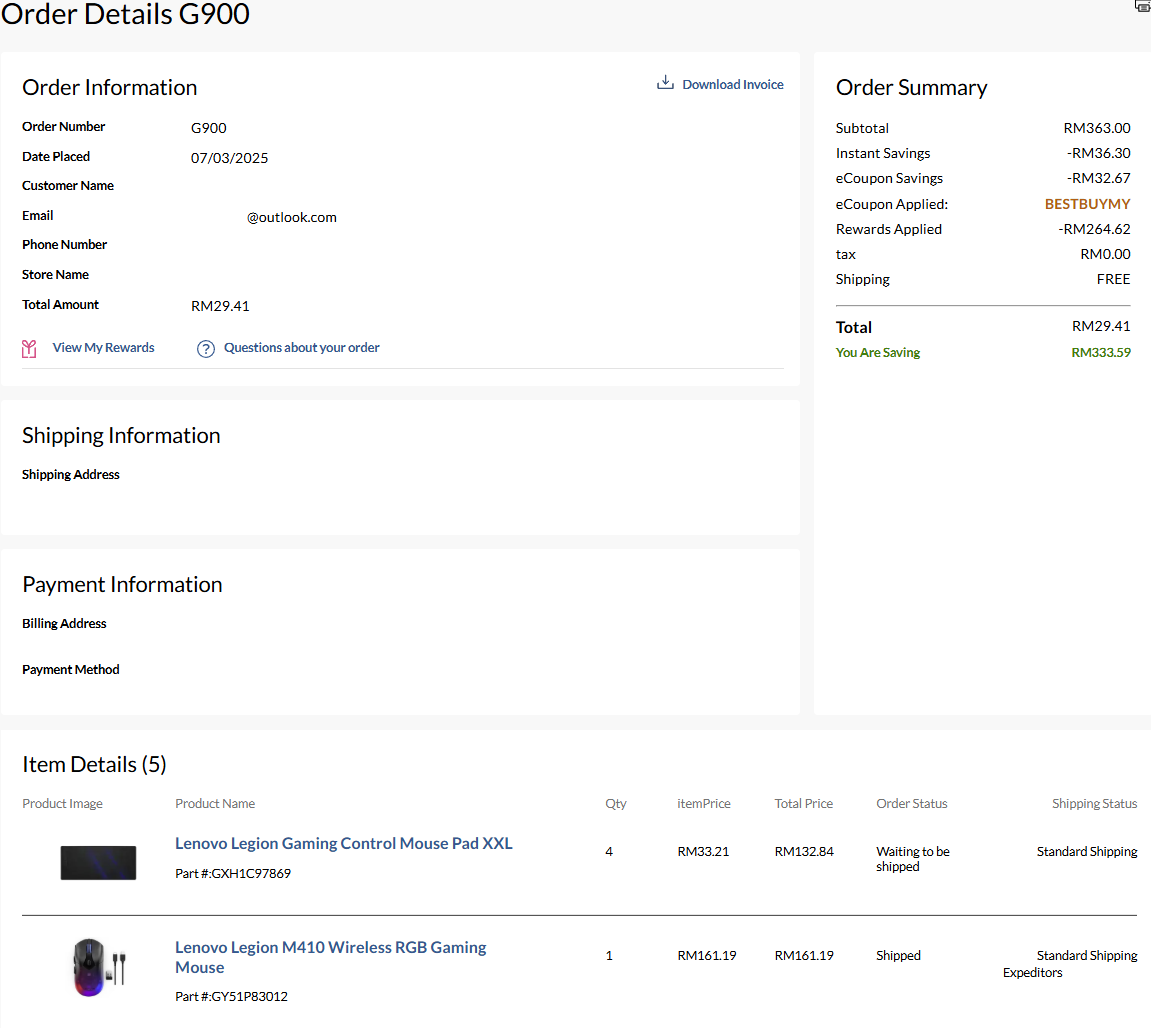Viewport: 1151px width, 1028px height.
Task: Click the You Are Saving amount RM333.59
Action: point(1100,353)
